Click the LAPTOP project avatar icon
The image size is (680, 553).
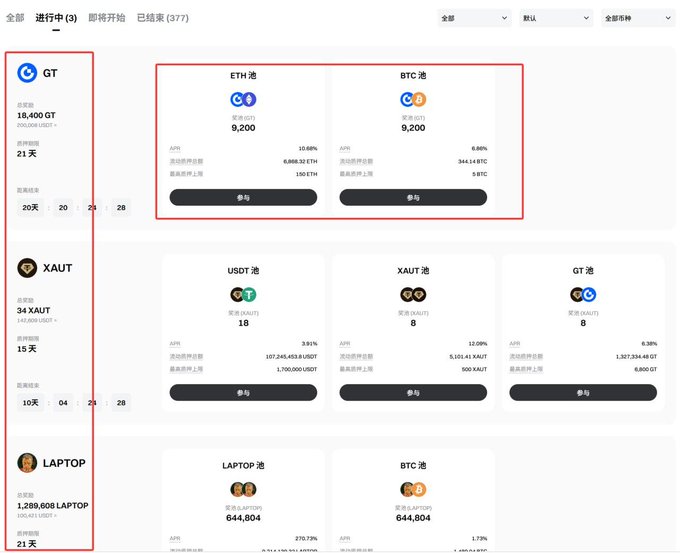27,463
